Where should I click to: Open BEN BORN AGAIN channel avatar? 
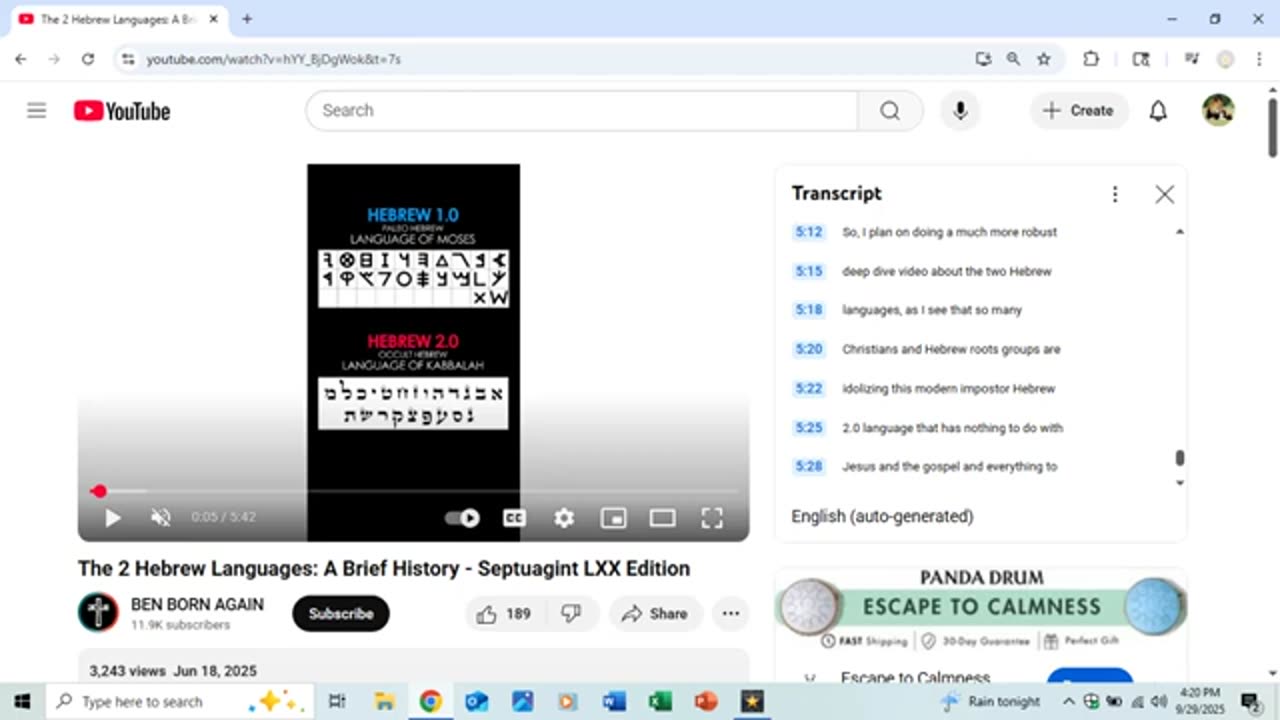(x=98, y=613)
